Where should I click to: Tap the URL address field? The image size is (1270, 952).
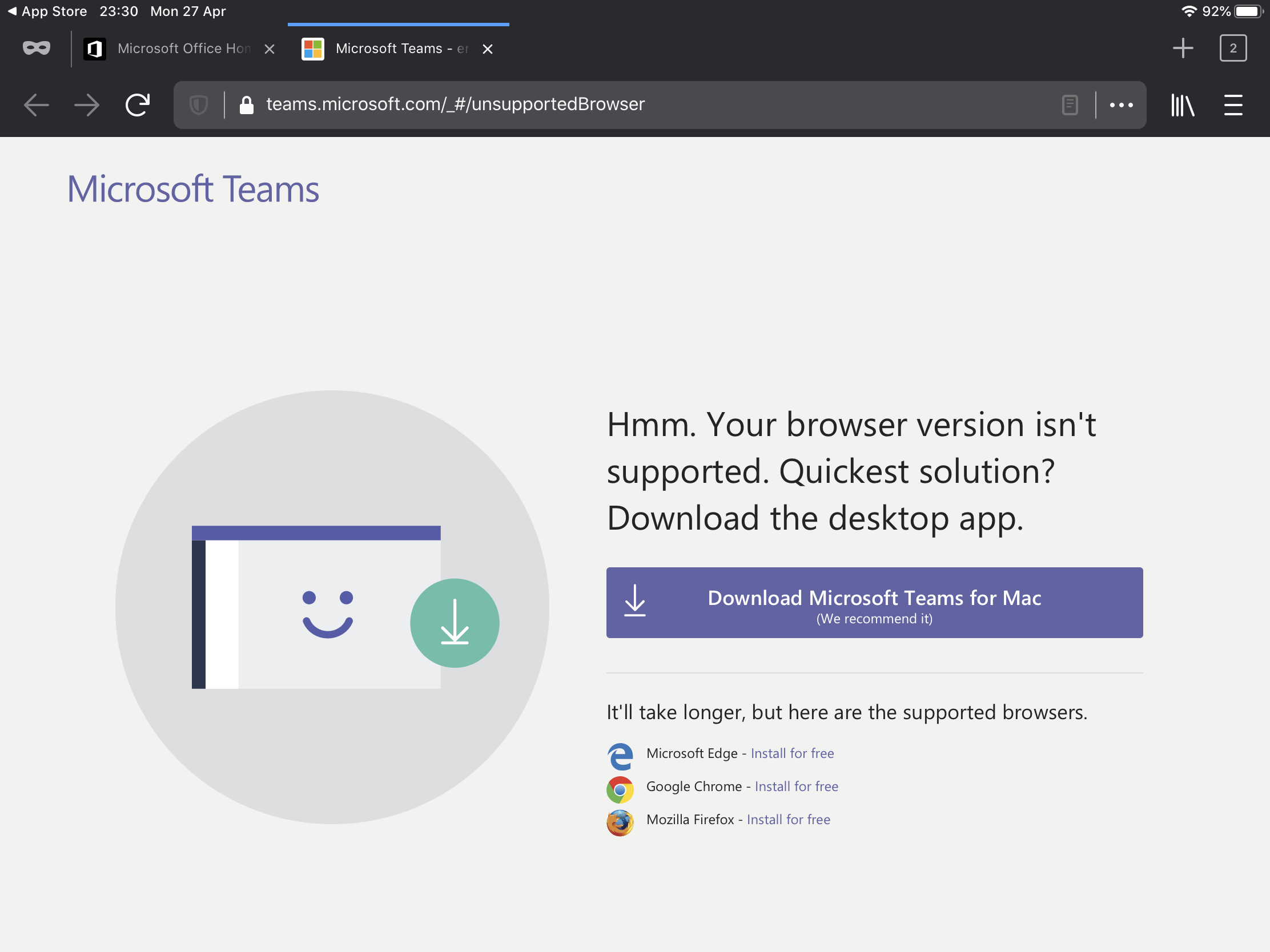632,104
